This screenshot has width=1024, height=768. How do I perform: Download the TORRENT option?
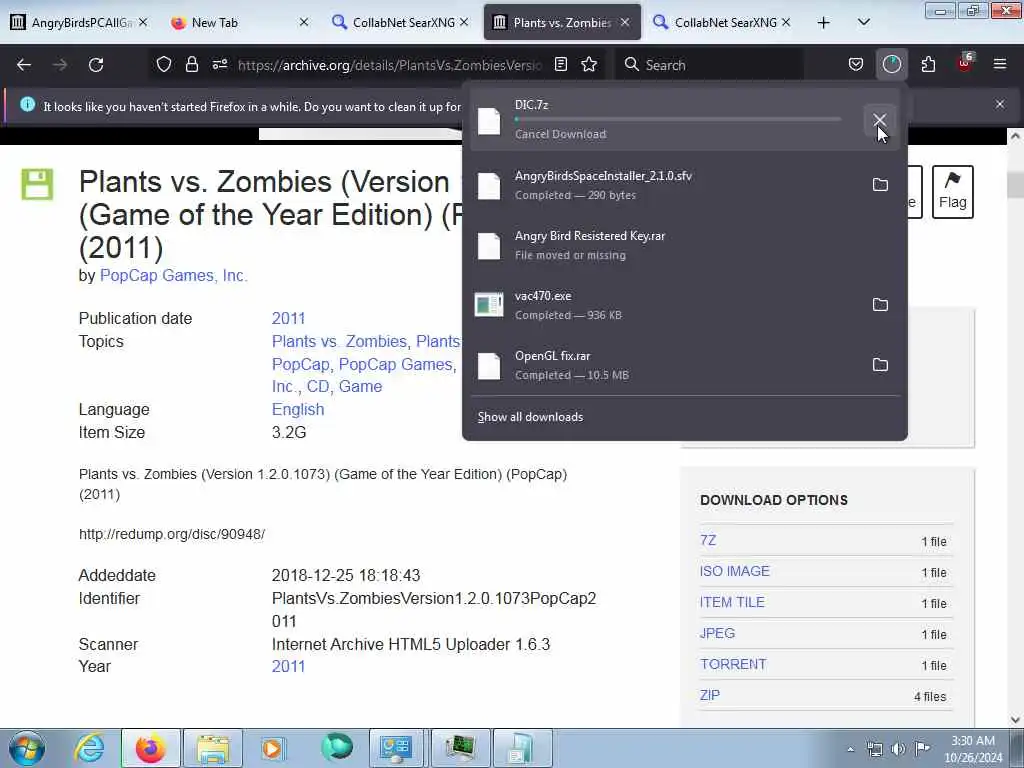click(x=733, y=664)
